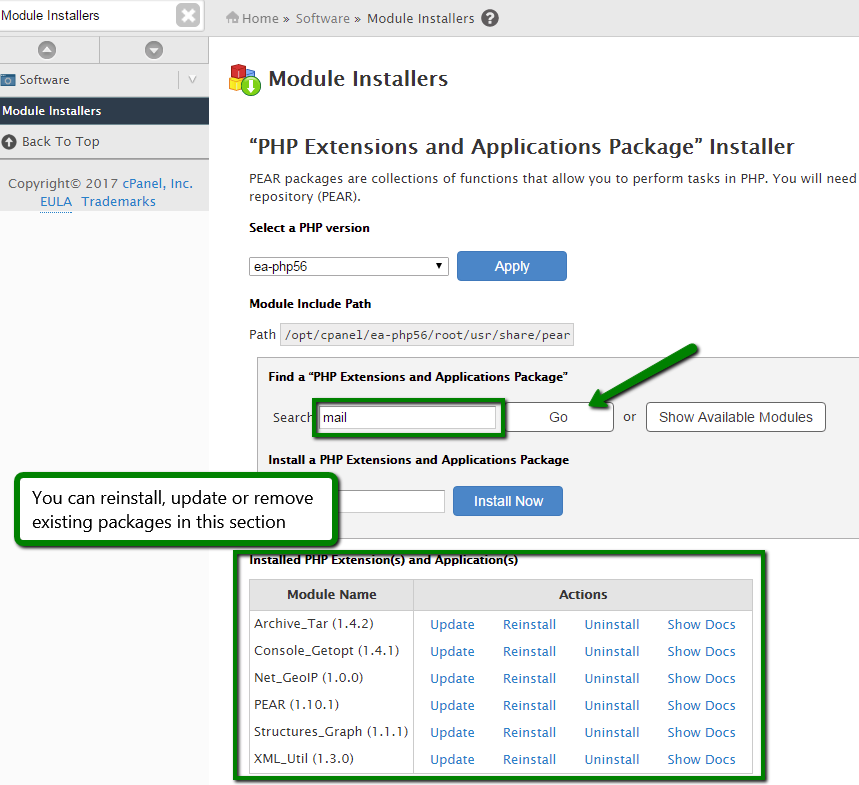Show Docs for Net_GeoIP
This screenshot has height=785, width=859.
701,678
